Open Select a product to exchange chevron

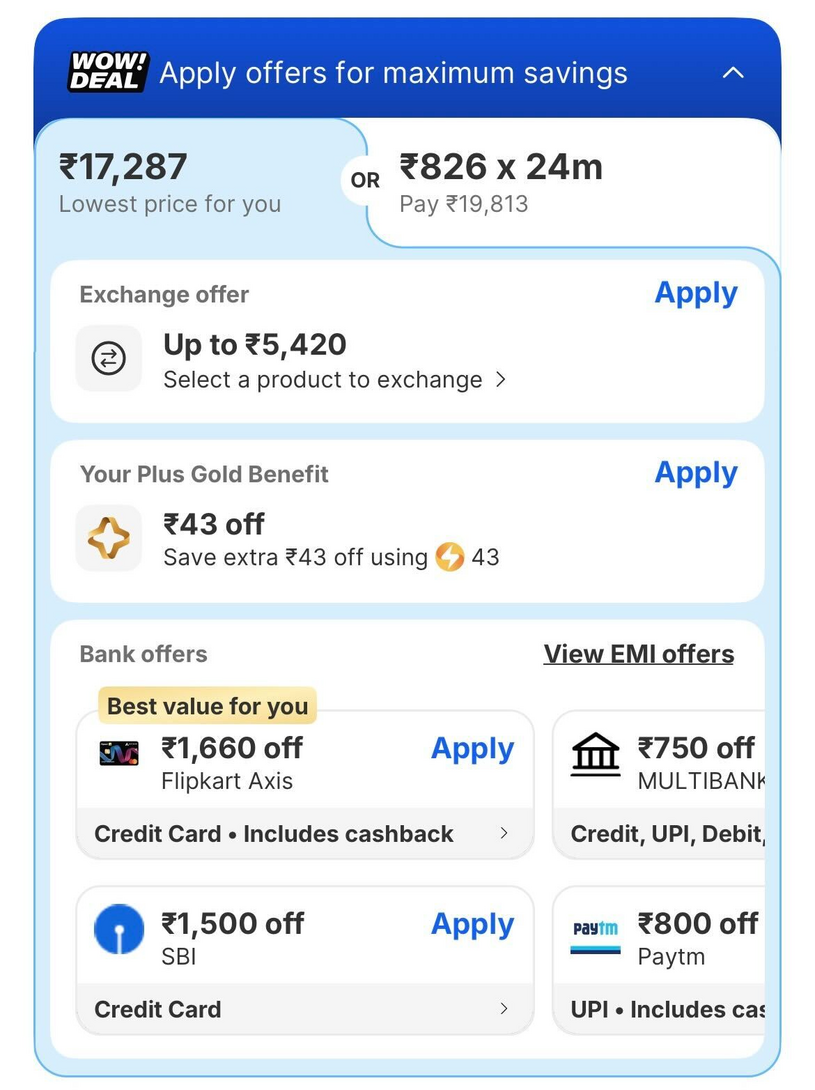(x=501, y=380)
